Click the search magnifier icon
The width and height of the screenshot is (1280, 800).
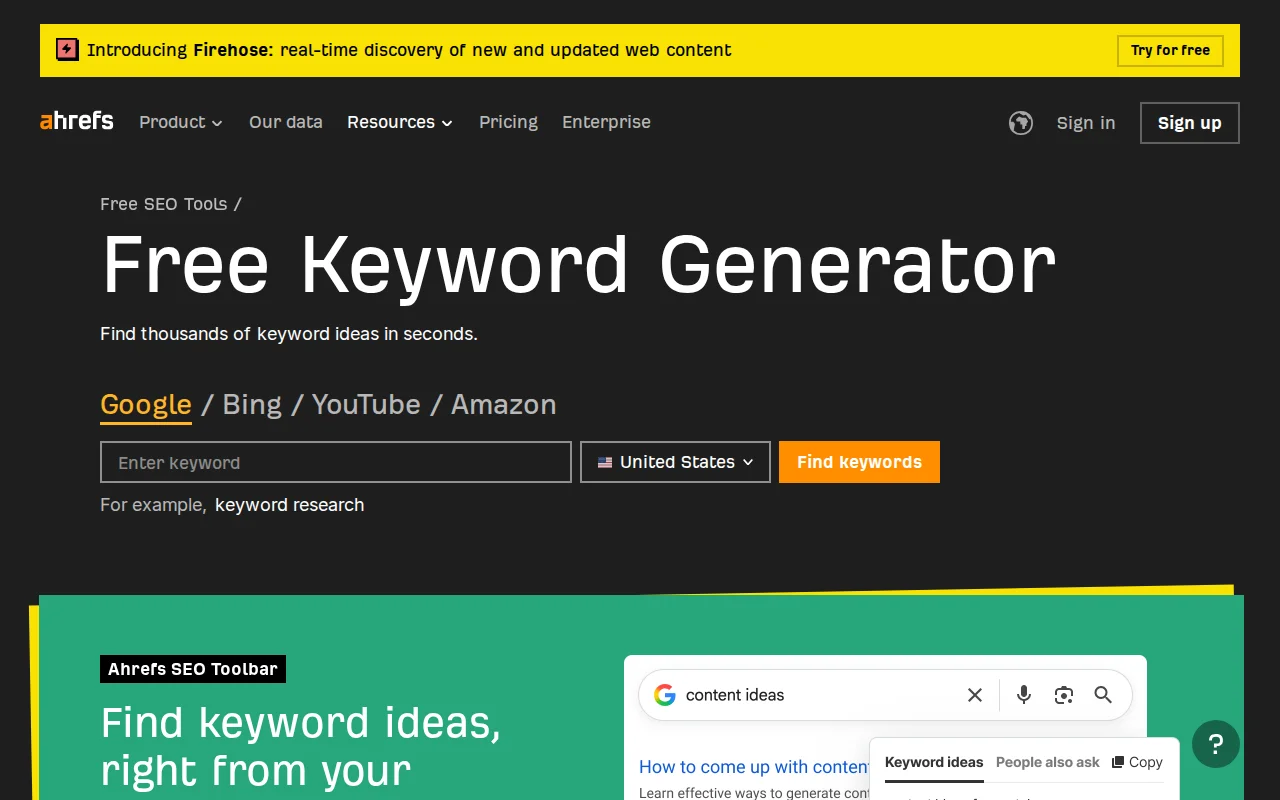pos(1103,694)
